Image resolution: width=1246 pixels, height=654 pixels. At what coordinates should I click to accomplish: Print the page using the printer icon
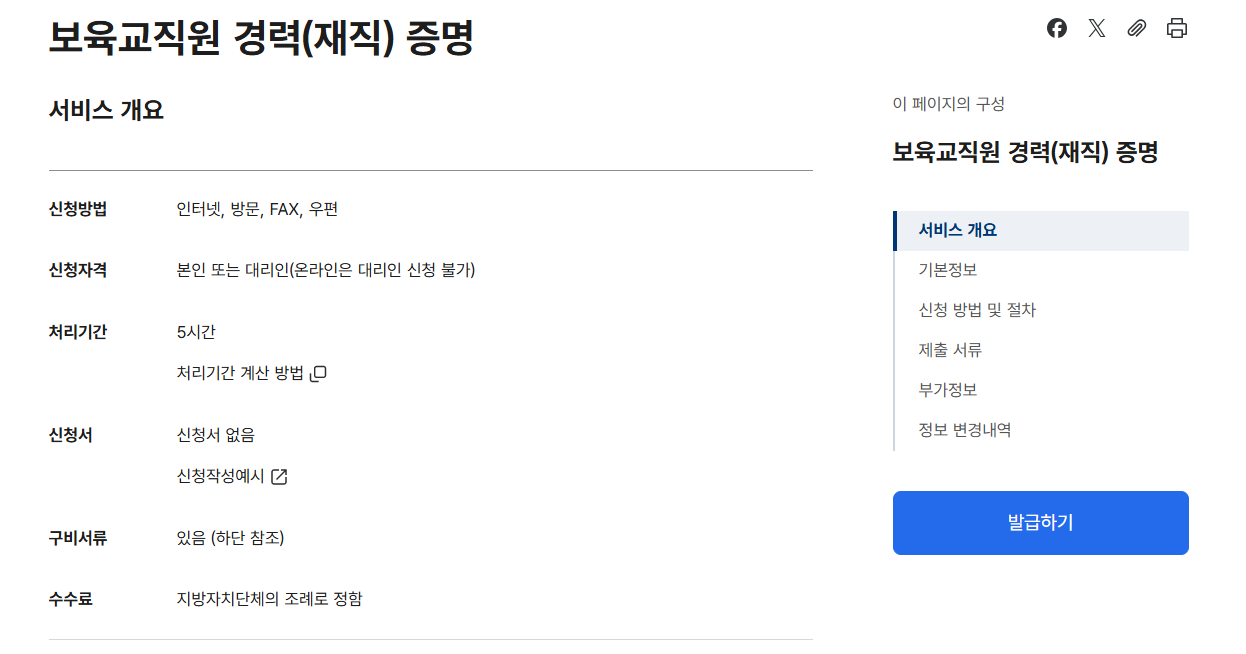tap(1177, 29)
